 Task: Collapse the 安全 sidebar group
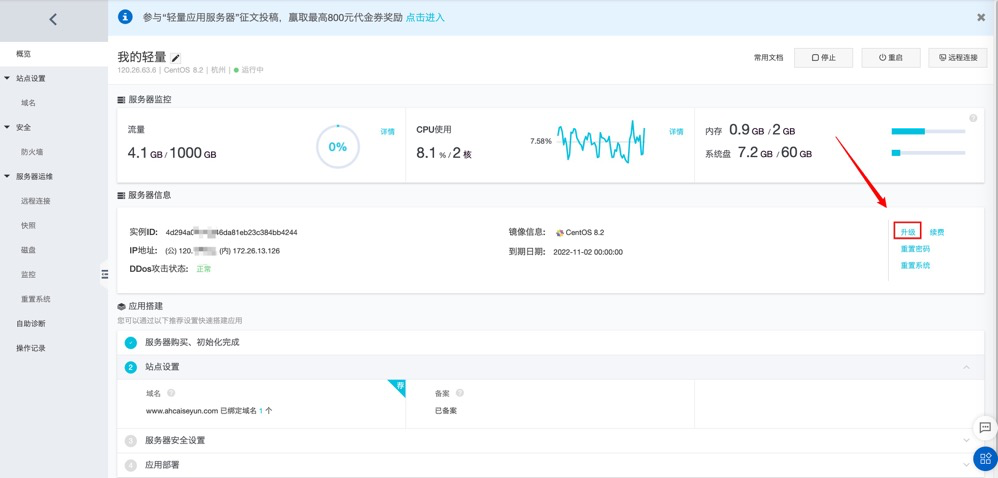coord(7,127)
